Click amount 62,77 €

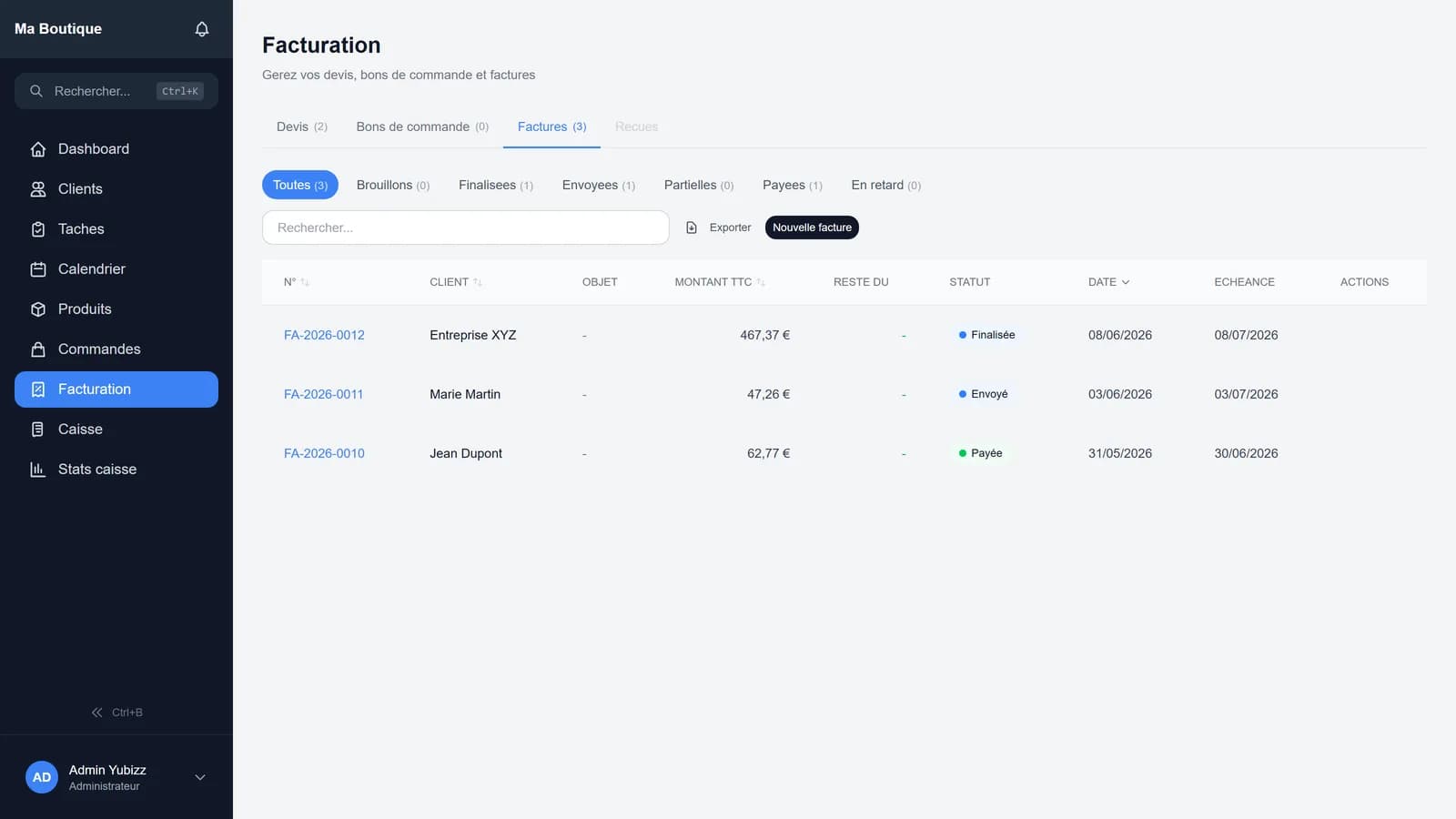(x=768, y=453)
